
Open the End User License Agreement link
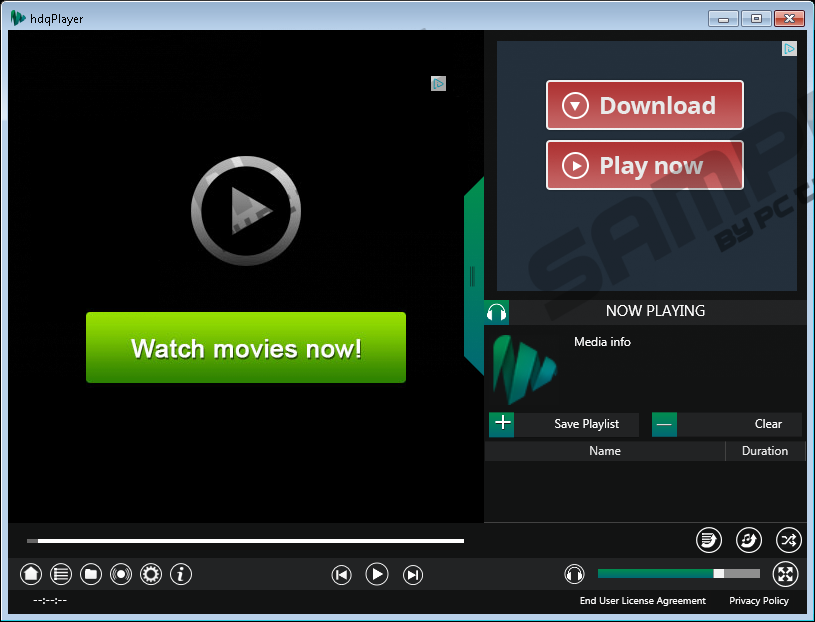point(642,601)
